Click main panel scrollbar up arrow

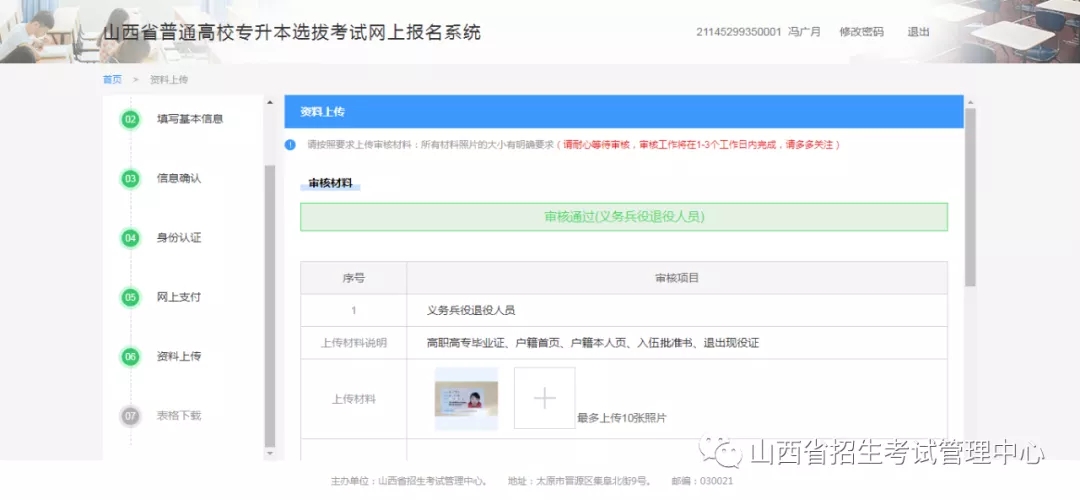[x=970, y=103]
